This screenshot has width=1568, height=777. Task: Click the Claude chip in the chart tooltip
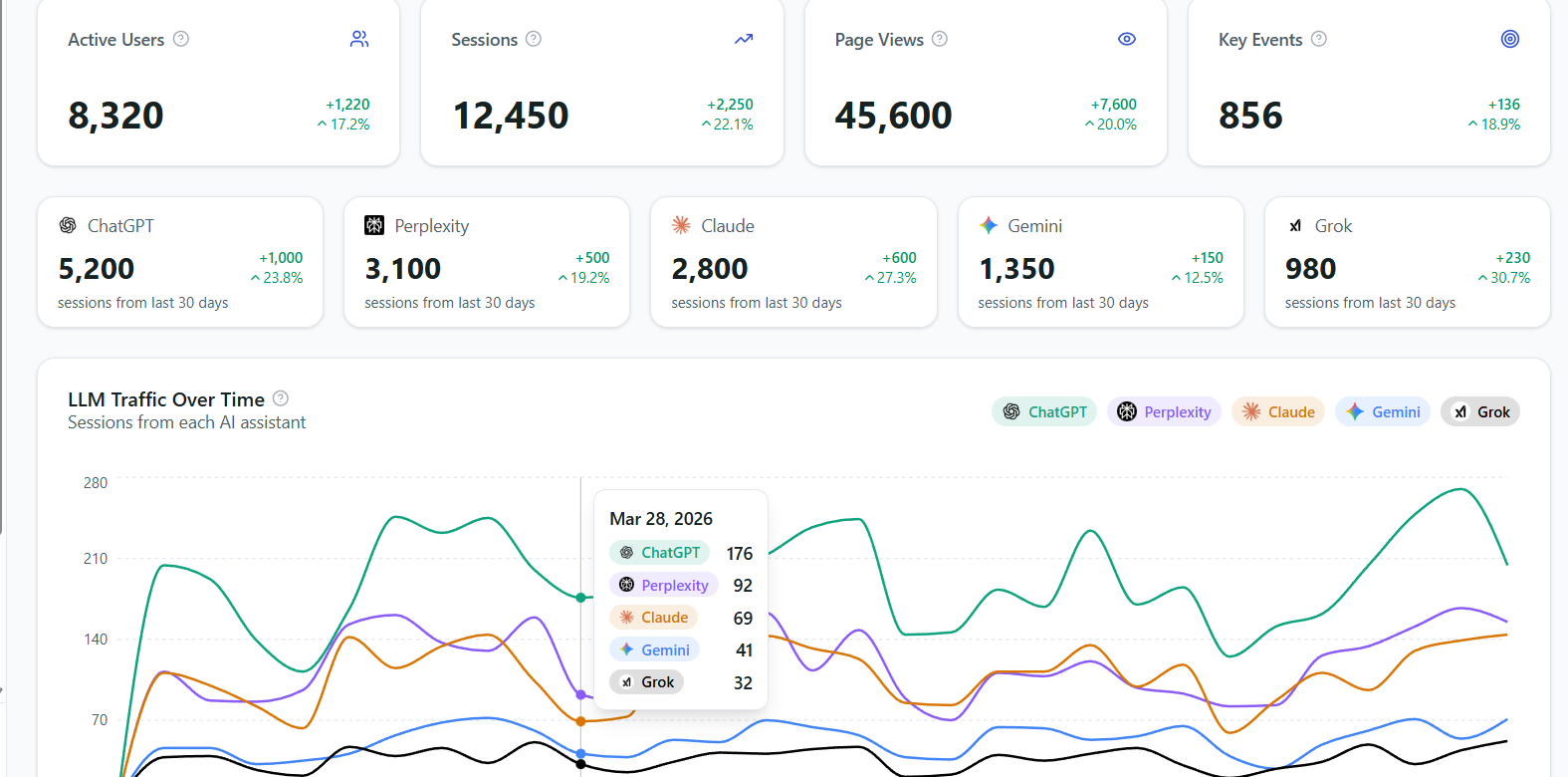(x=653, y=618)
